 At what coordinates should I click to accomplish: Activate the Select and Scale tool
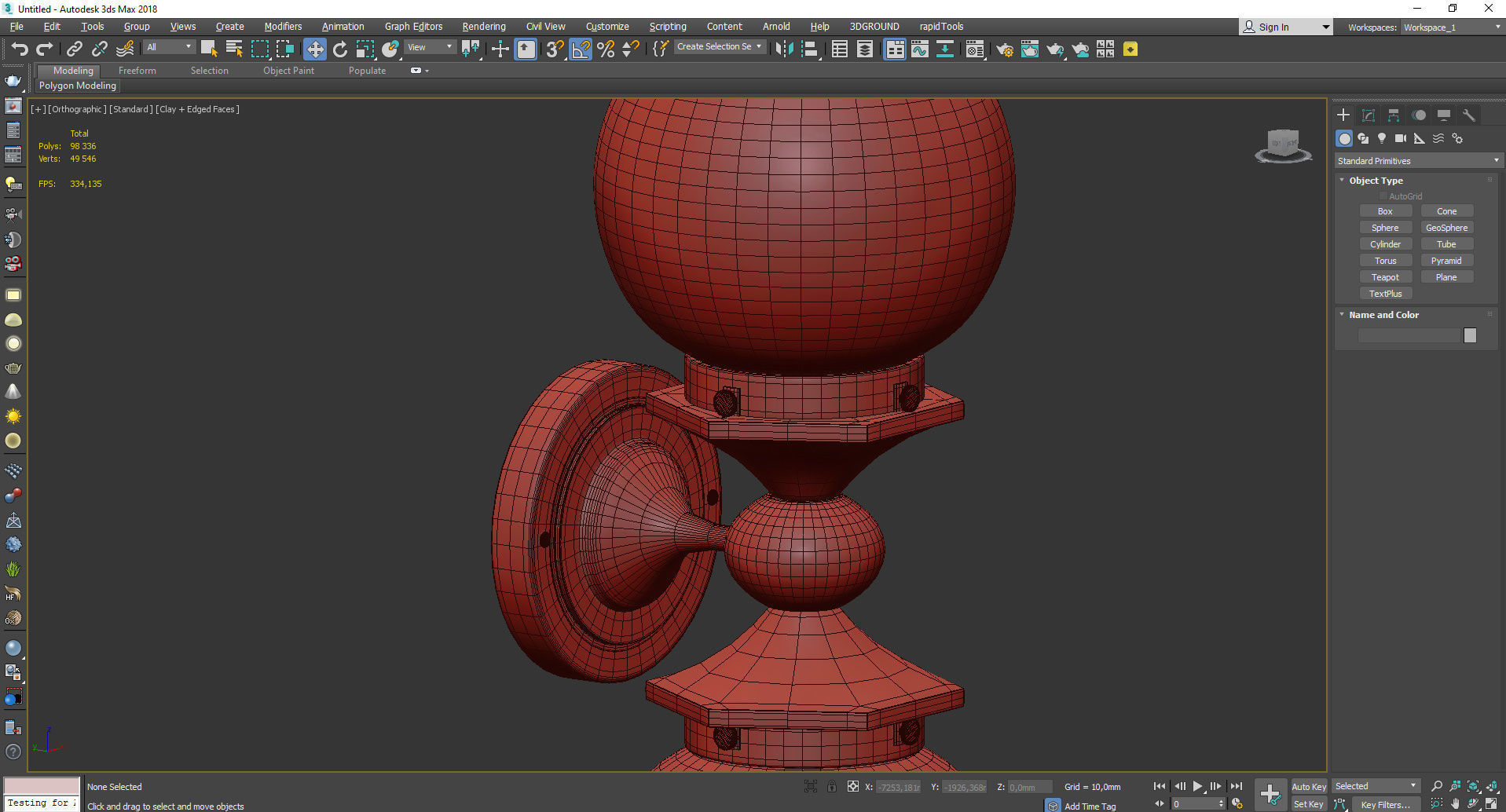pyautogui.click(x=365, y=49)
